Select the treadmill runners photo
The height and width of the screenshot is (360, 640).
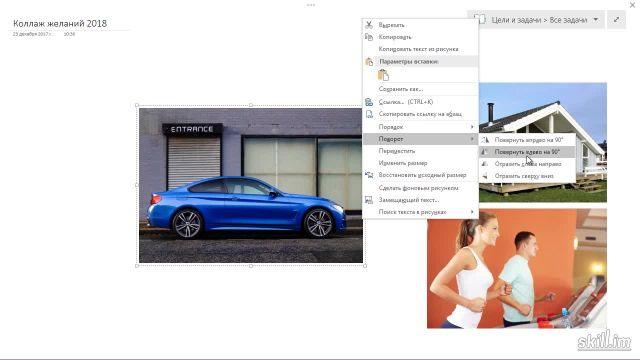[x=517, y=269]
